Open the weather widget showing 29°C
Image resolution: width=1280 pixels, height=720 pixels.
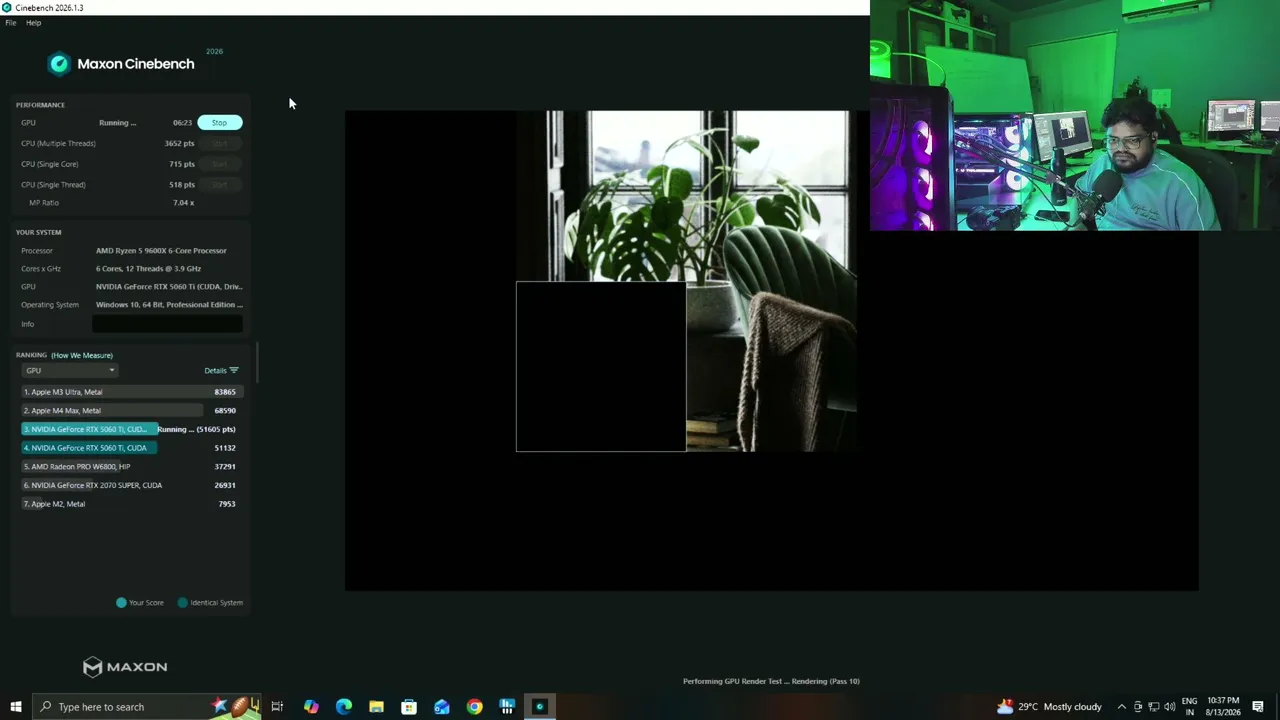pyautogui.click(x=1049, y=707)
